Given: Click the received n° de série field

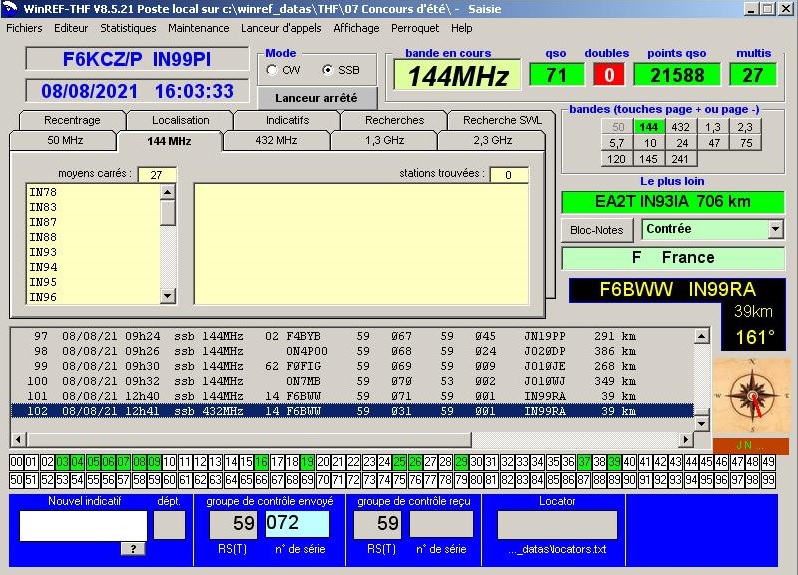Looking at the screenshot, I should 441,524.
